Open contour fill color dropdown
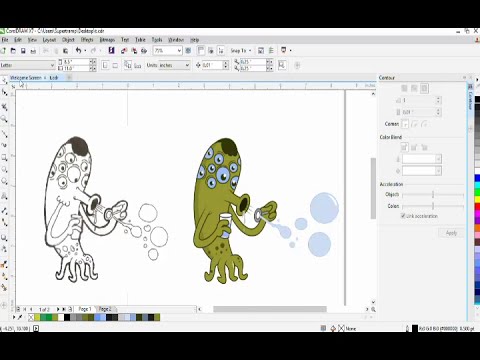The height and width of the screenshot is (360, 480). pyautogui.click(x=438, y=171)
